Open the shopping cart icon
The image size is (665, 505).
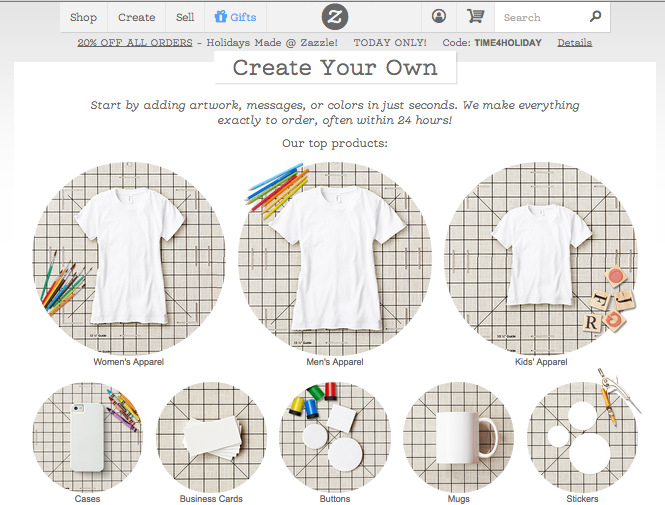point(475,17)
